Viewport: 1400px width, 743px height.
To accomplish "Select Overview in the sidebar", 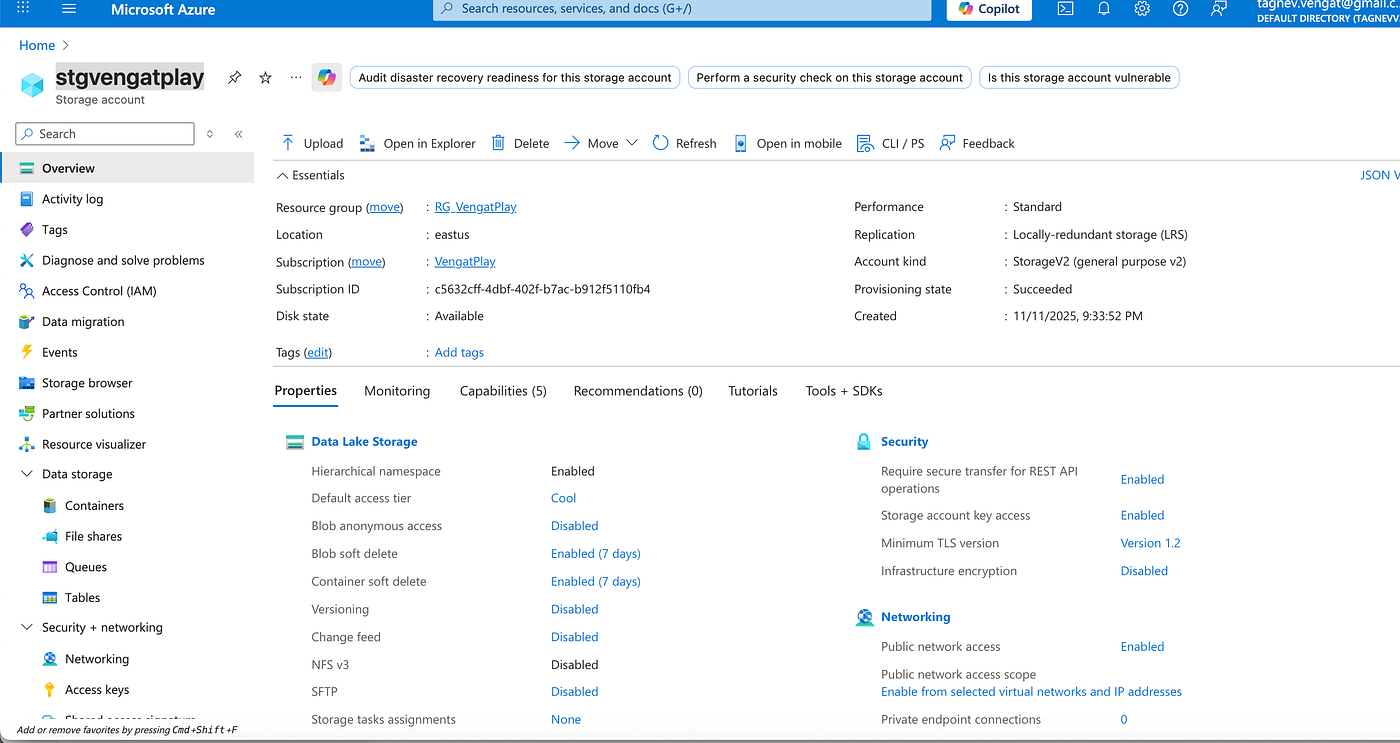I will tap(127, 168).
